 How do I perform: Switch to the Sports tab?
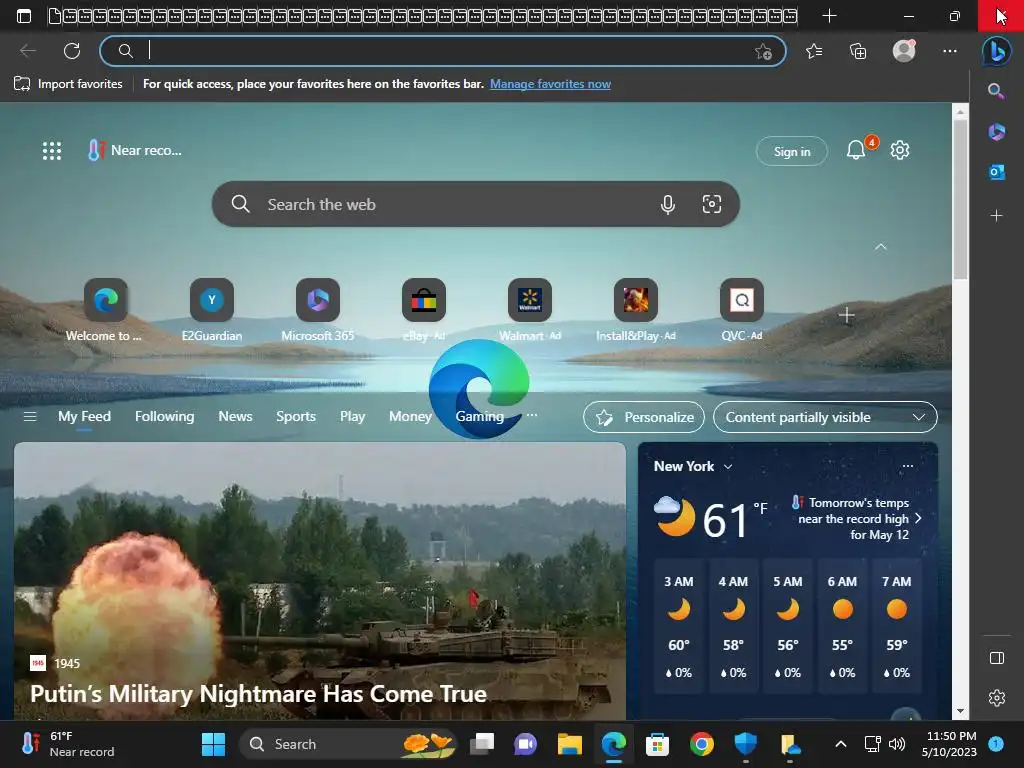(x=296, y=417)
